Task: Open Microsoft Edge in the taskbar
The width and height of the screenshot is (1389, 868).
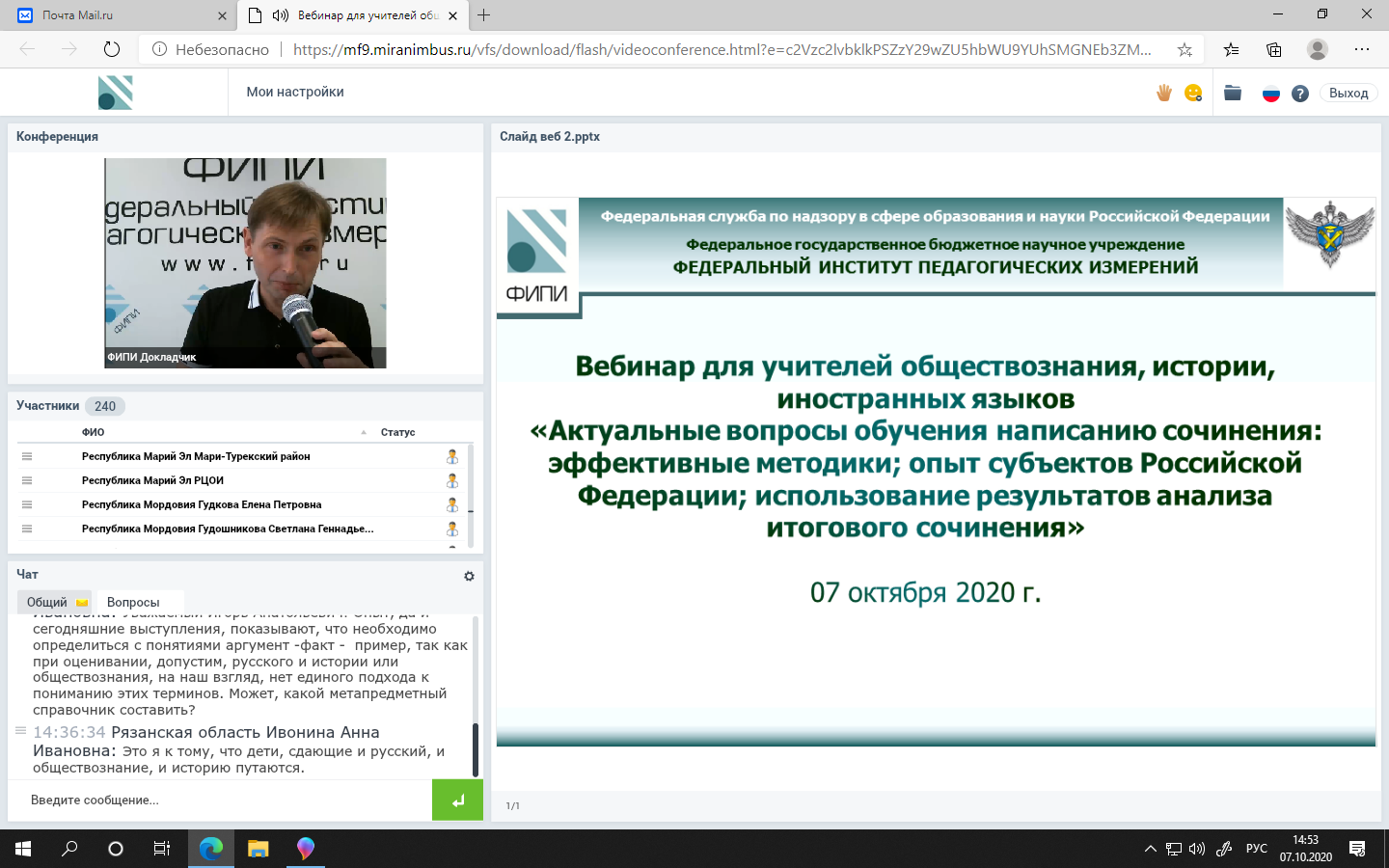Action: (211, 849)
